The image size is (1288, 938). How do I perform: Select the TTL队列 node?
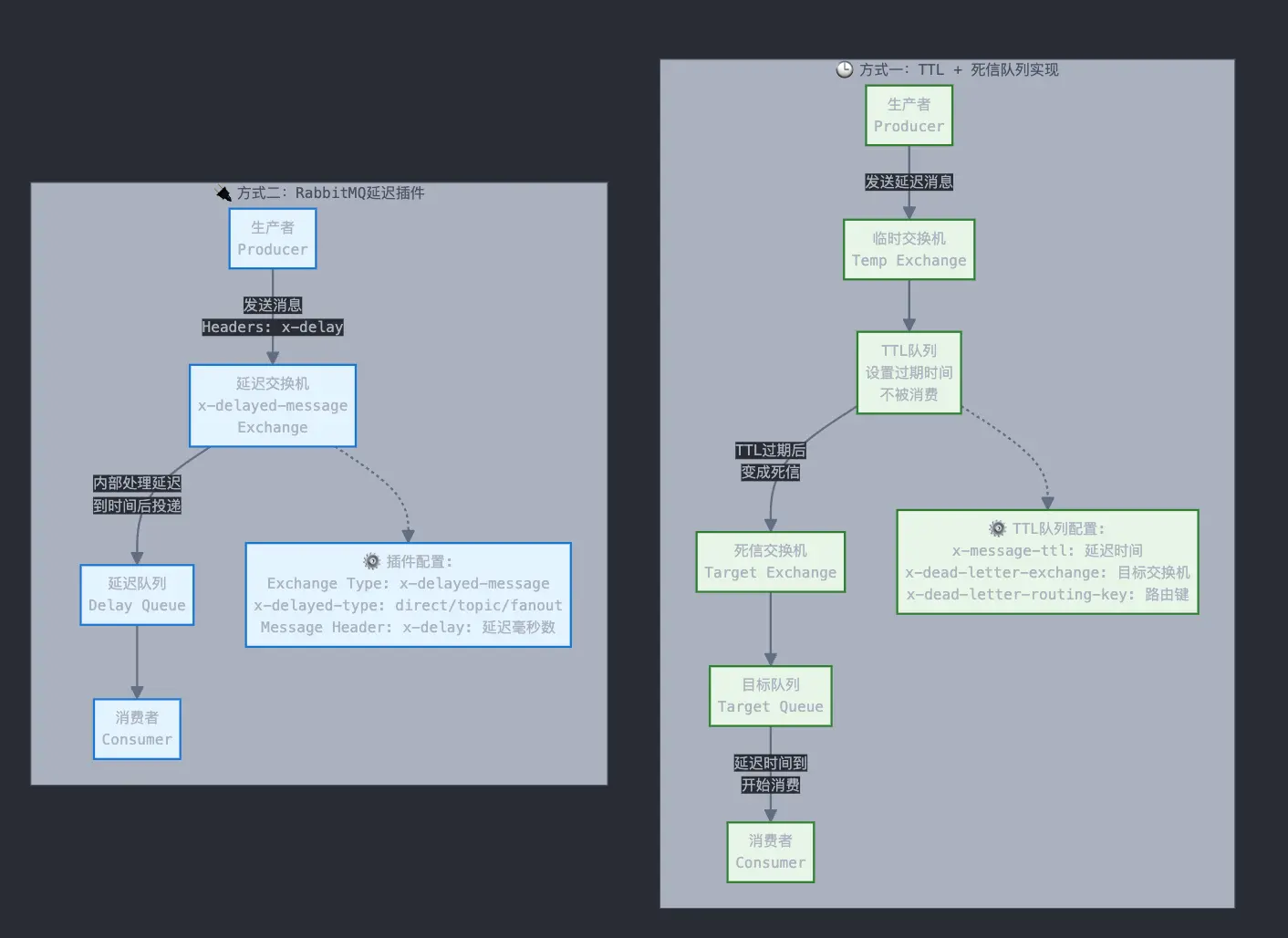point(909,372)
